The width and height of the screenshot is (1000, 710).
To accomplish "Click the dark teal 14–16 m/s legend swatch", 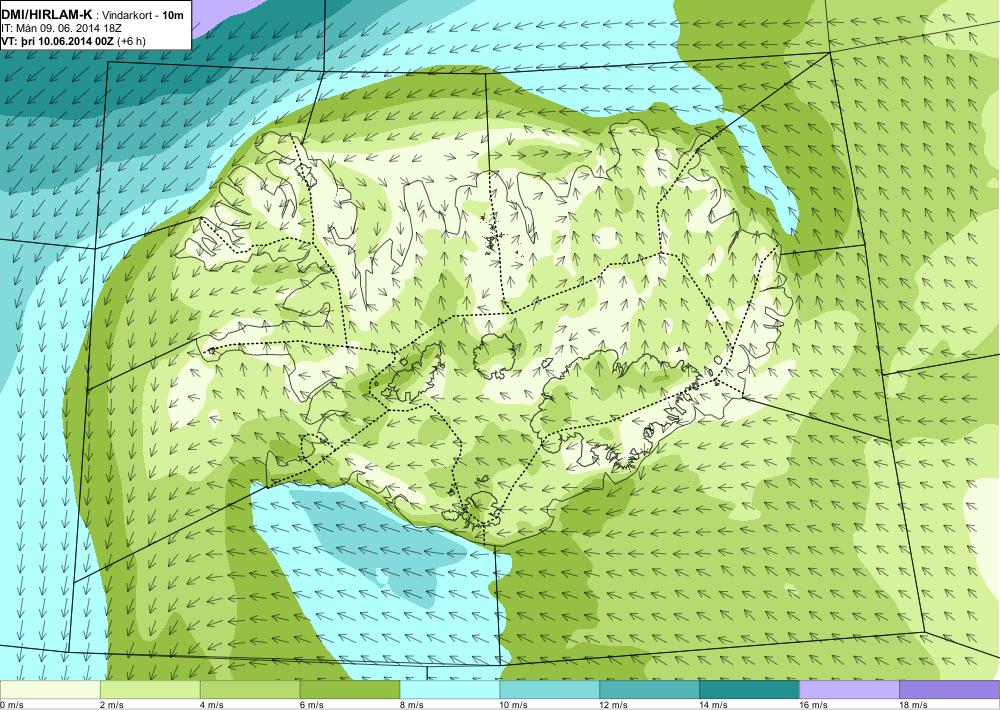I will (749, 690).
